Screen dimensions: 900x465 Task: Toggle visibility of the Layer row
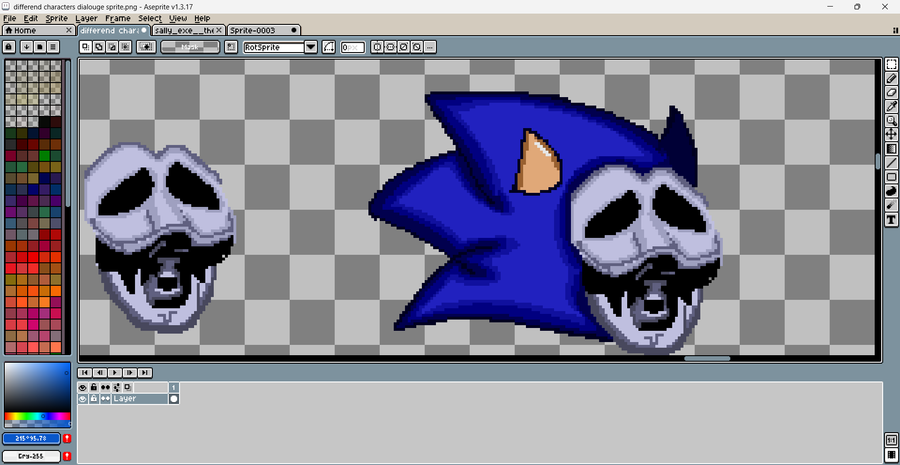pyautogui.click(x=83, y=398)
